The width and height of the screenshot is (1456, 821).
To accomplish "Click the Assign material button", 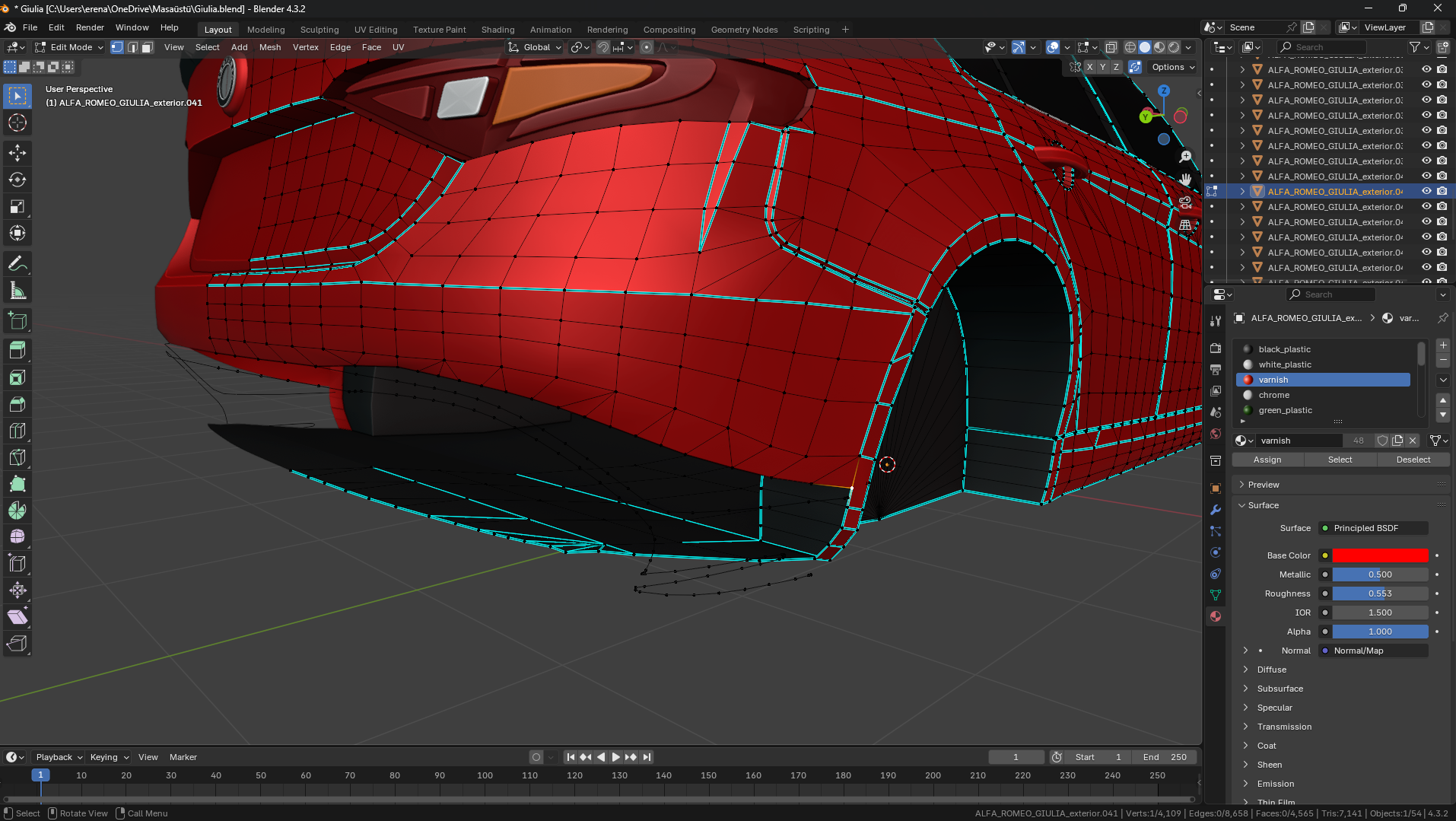I will click(1267, 460).
